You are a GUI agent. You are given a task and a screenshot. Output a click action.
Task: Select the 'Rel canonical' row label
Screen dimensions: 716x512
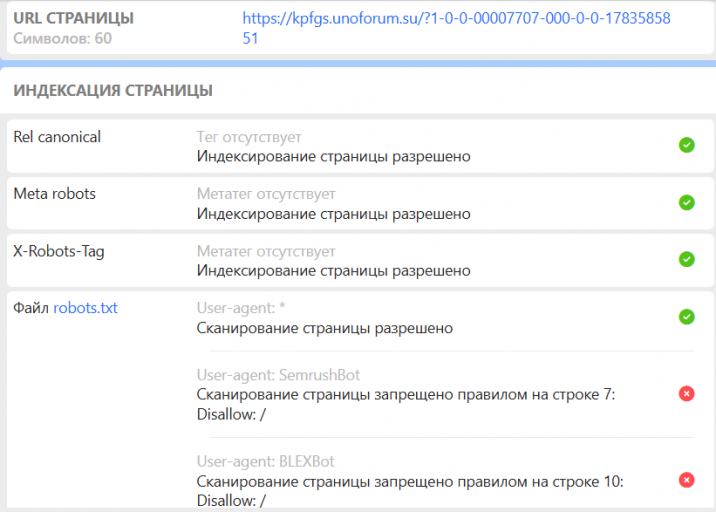[x=57, y=137]
